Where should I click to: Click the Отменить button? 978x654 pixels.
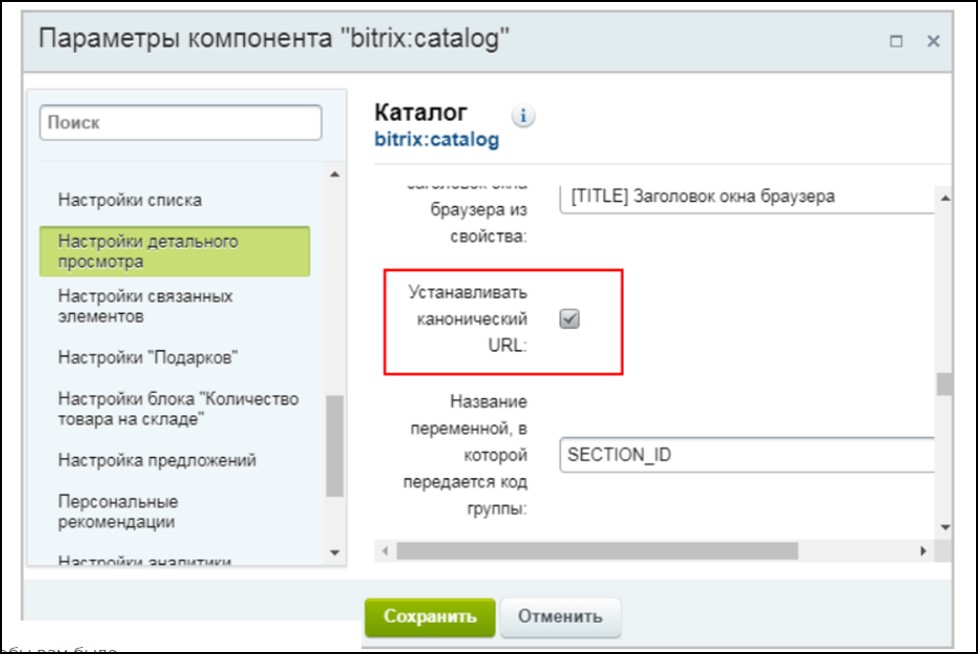click(560, 617)
